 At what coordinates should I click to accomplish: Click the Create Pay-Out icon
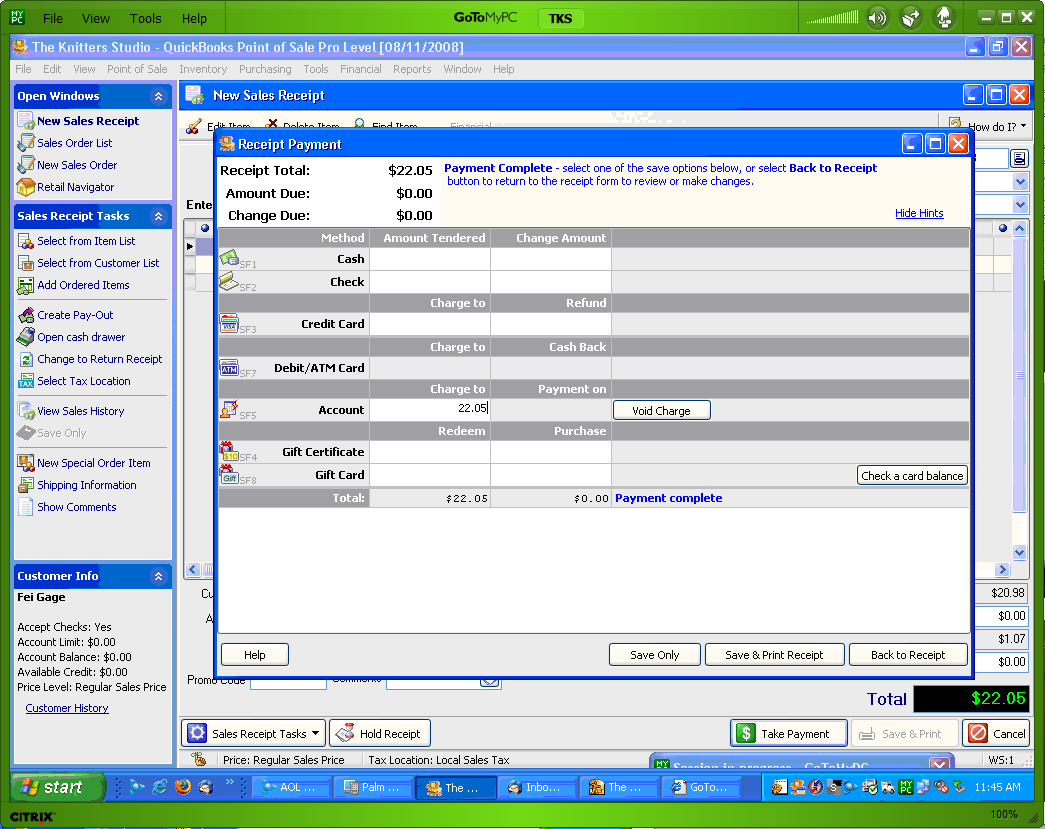click(26, 315)
